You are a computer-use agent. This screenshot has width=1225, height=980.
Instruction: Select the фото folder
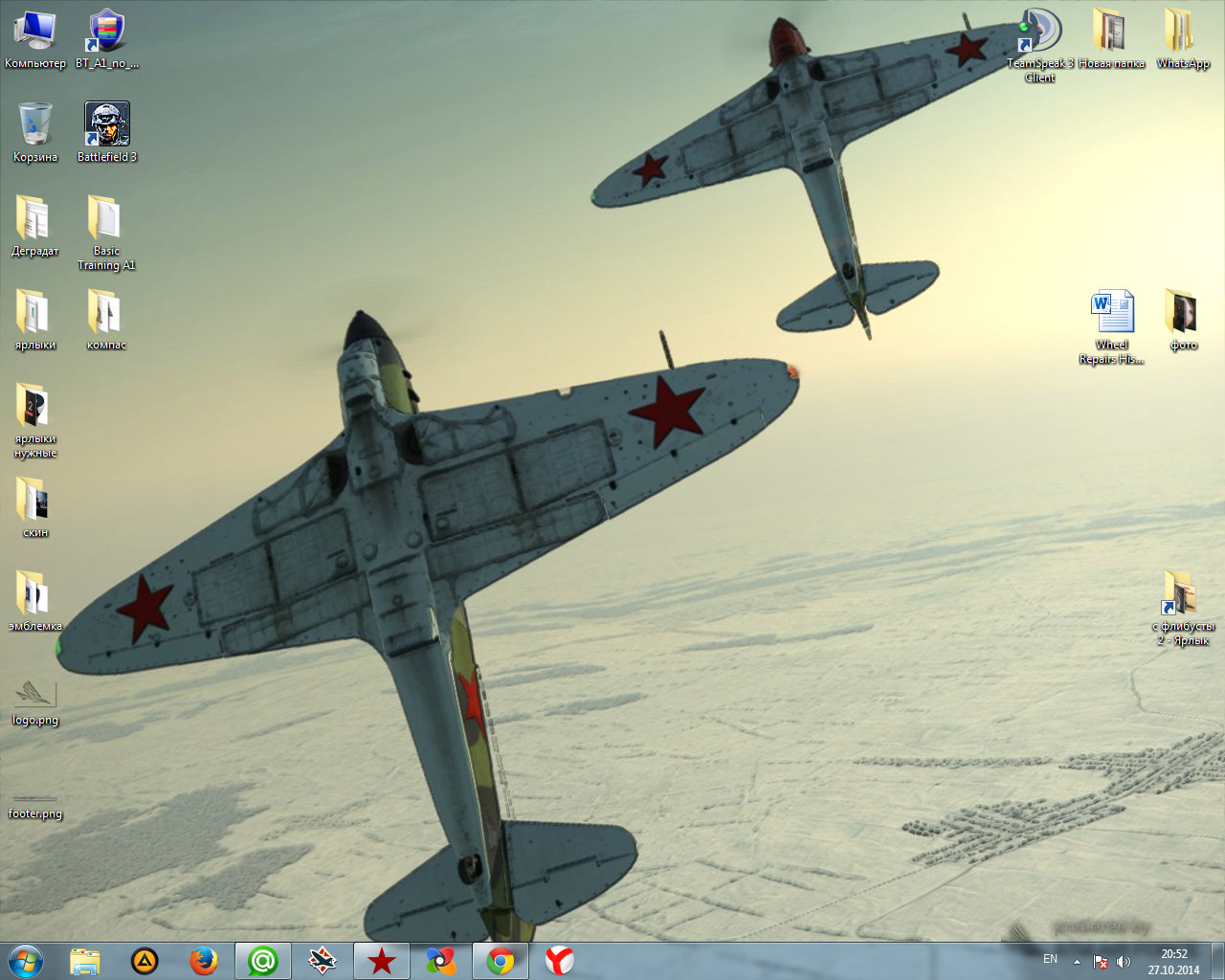pos(1183,321)
